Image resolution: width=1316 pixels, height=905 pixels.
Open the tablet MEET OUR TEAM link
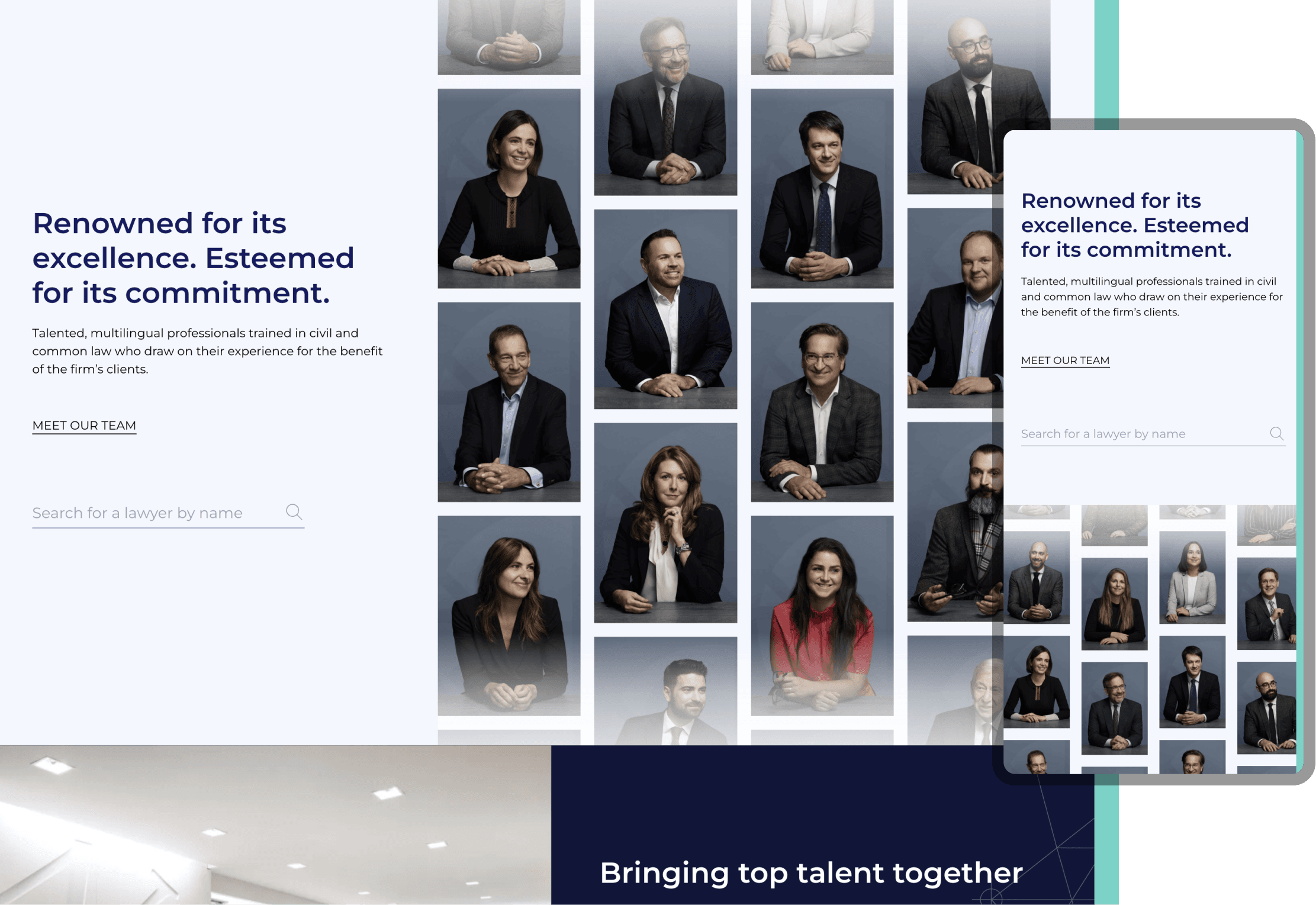click(1065, 360)
